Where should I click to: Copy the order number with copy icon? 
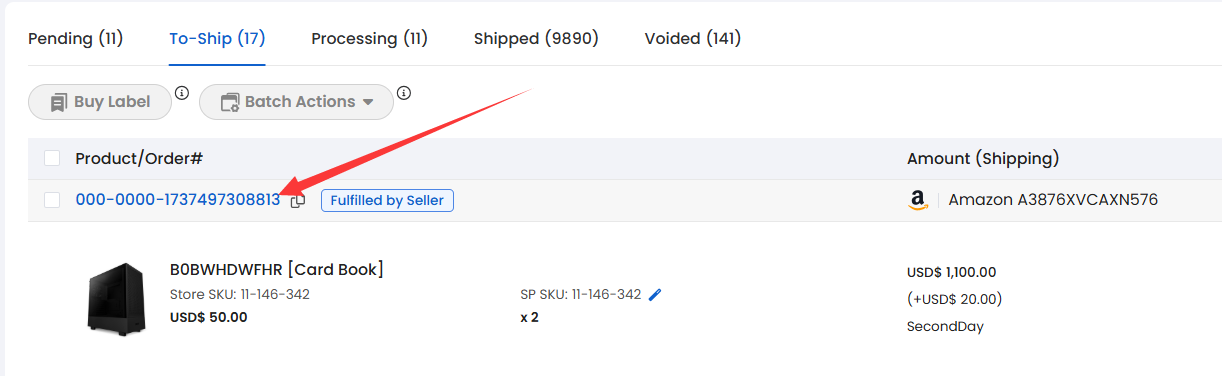pyautogui.click(x=298, y=201)
